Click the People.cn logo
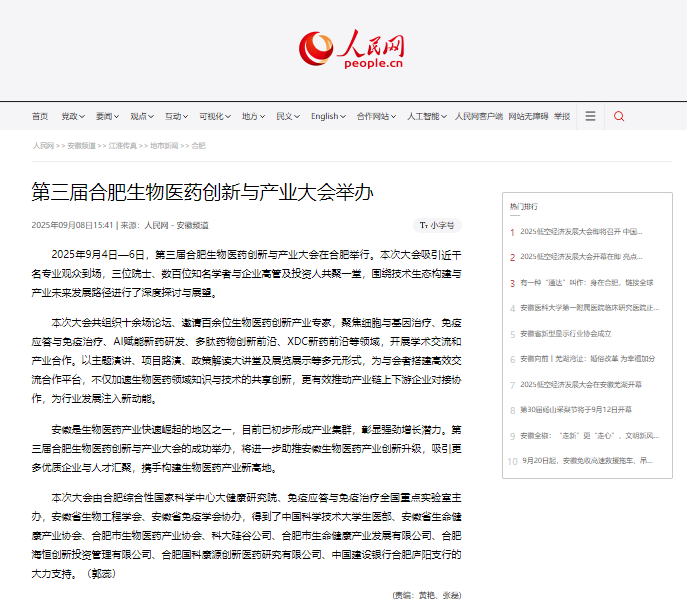687x609 pixels. point(351,49)
